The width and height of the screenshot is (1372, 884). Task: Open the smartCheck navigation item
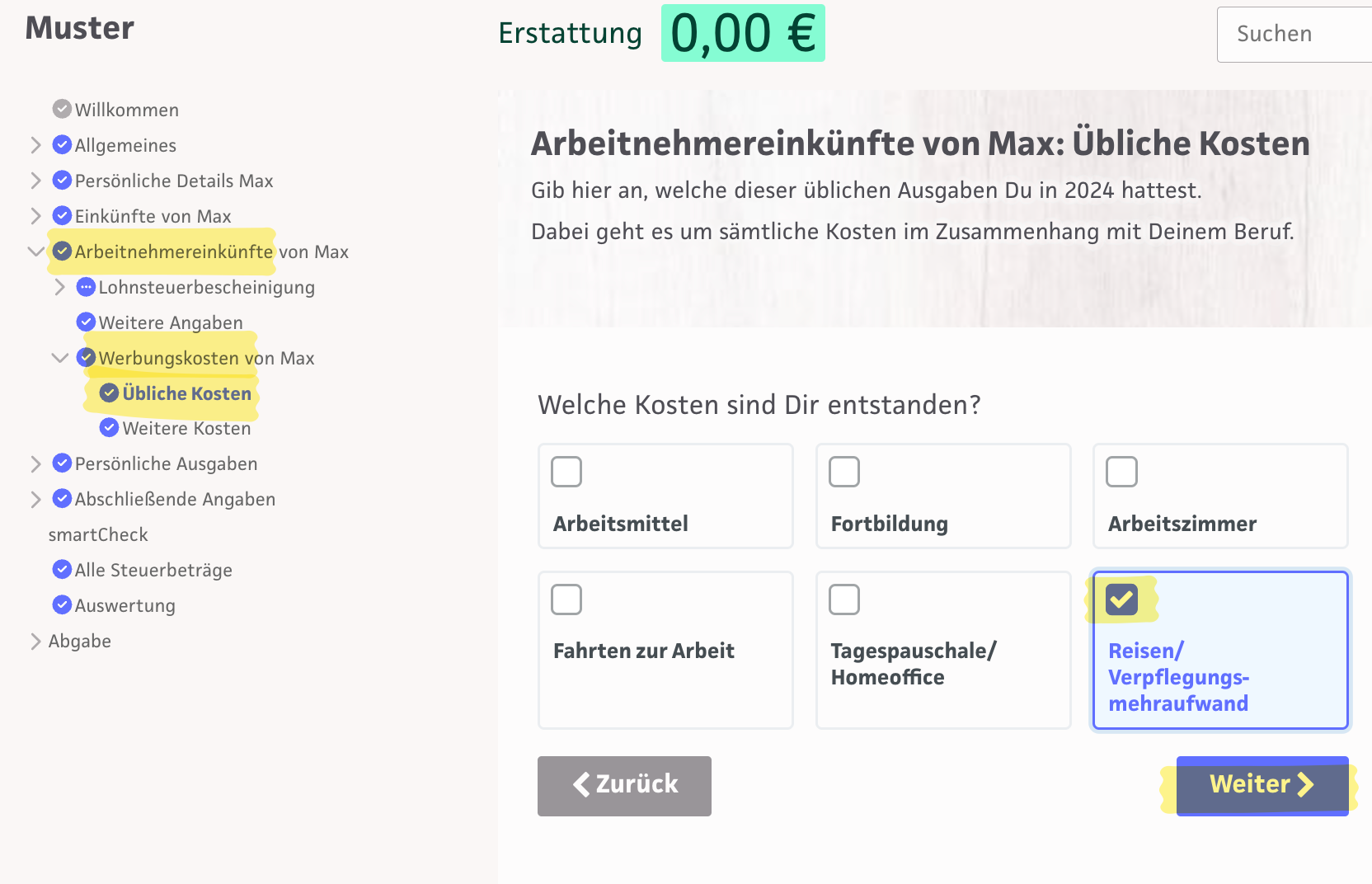pyautogui.click(x=98, y=534)
